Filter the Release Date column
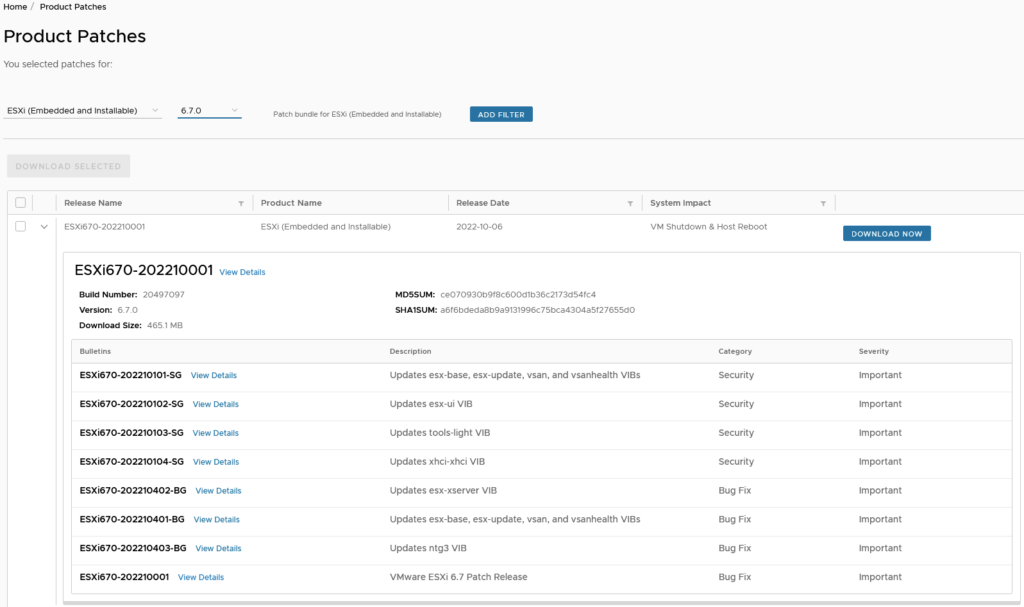This screenshot has height=607, width=1024. [630, 204]
